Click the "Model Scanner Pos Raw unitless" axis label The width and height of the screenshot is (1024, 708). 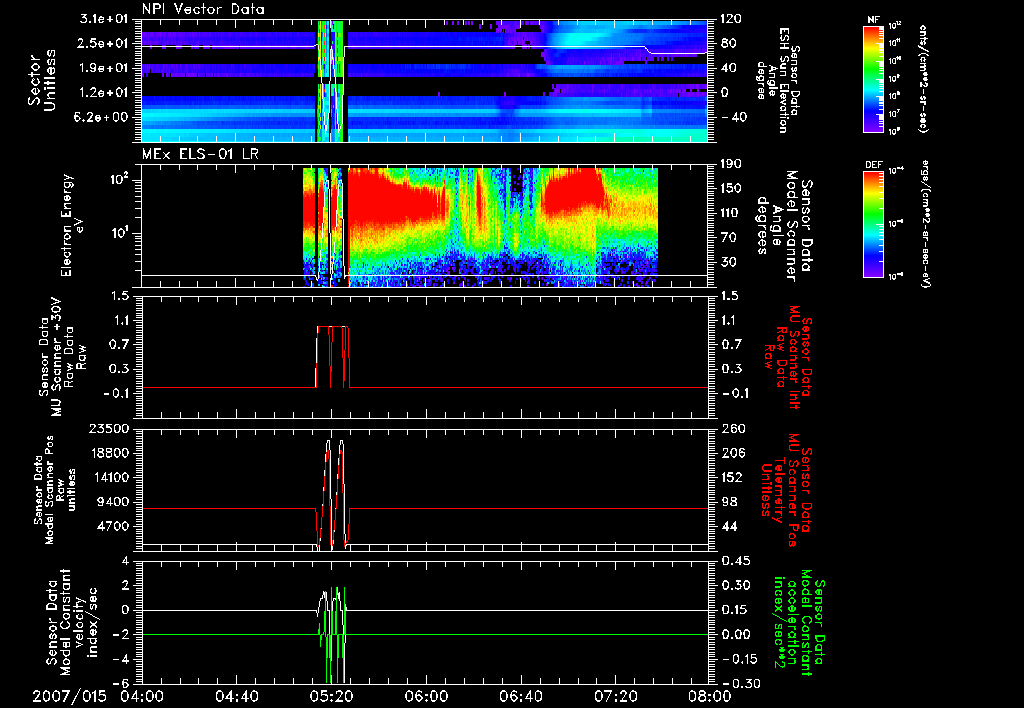point(57,490)
